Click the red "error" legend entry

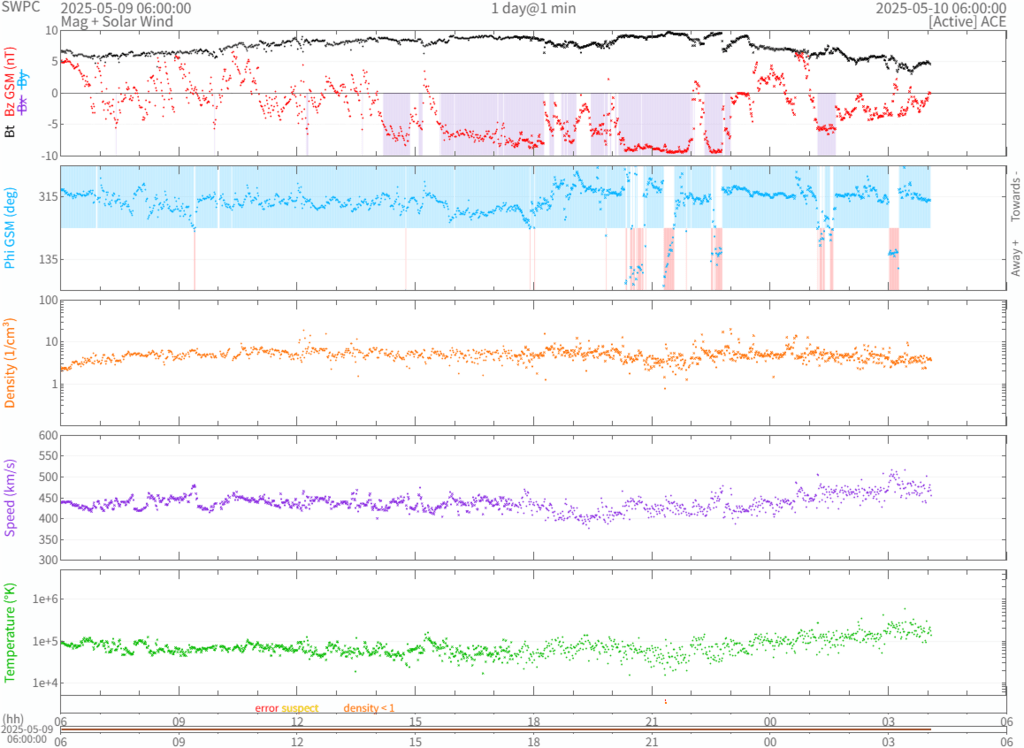266,708
